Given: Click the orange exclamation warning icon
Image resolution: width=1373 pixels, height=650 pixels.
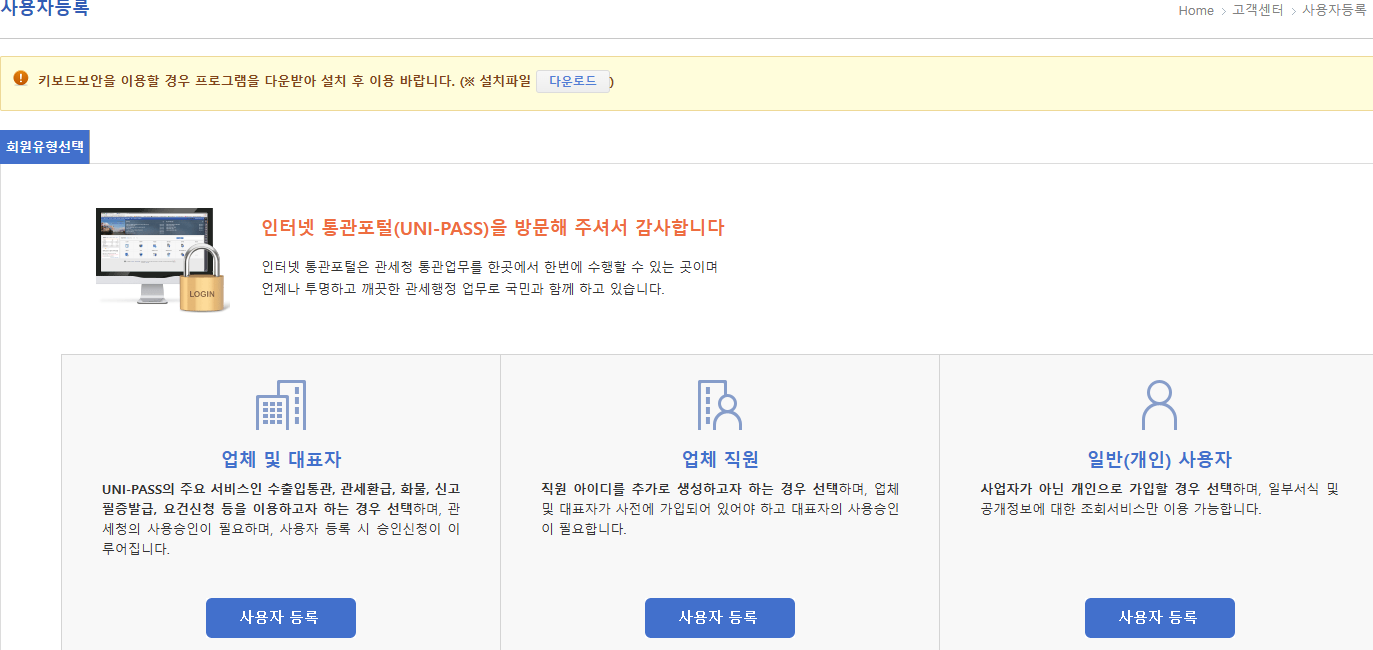Looking at the screenshot, I should point(21,79).
